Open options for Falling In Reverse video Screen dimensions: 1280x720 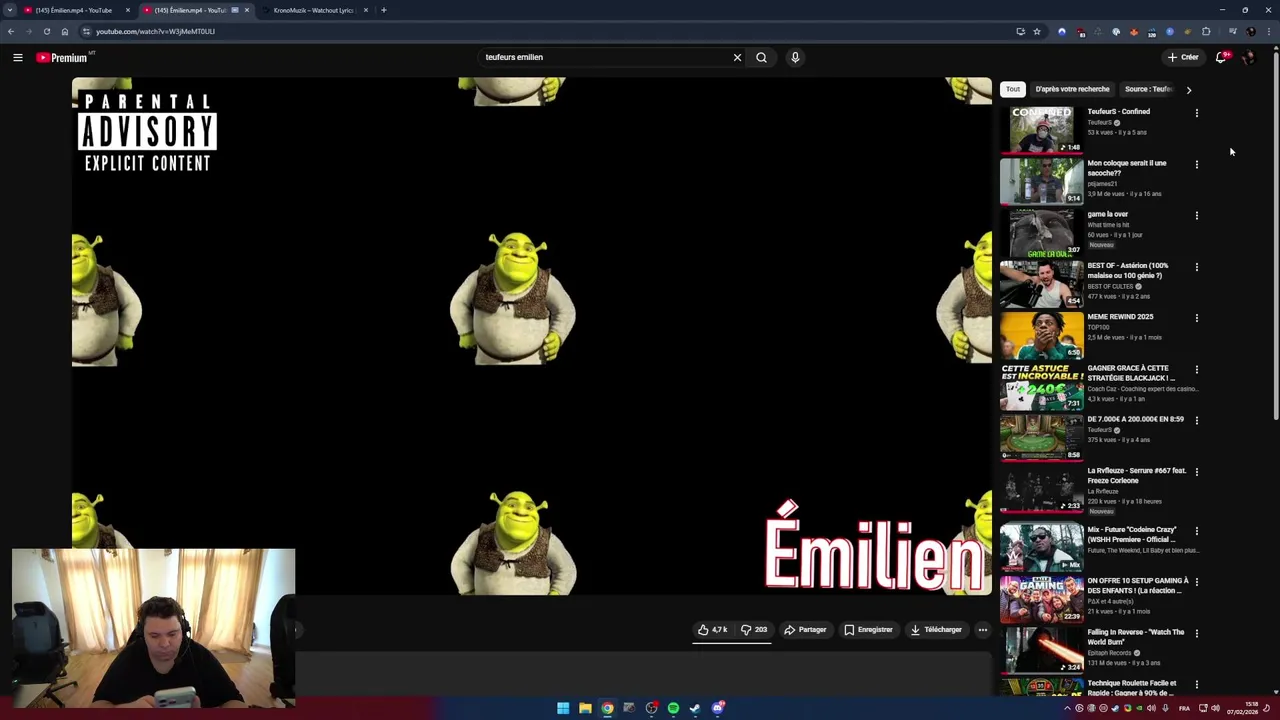tap(1196, 633)
